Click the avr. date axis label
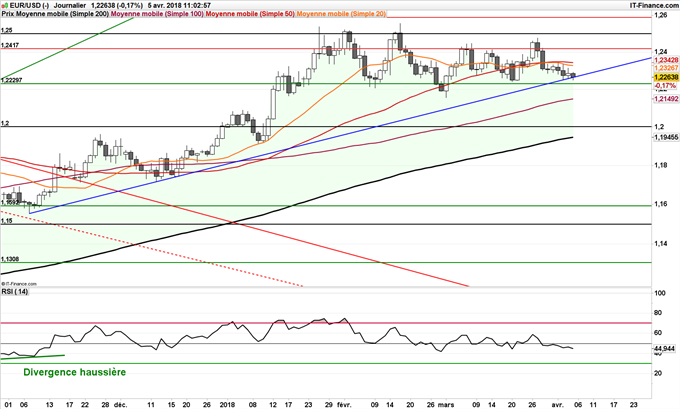The width and height of the screenshot is (680, 409). (x=558, y=405)
